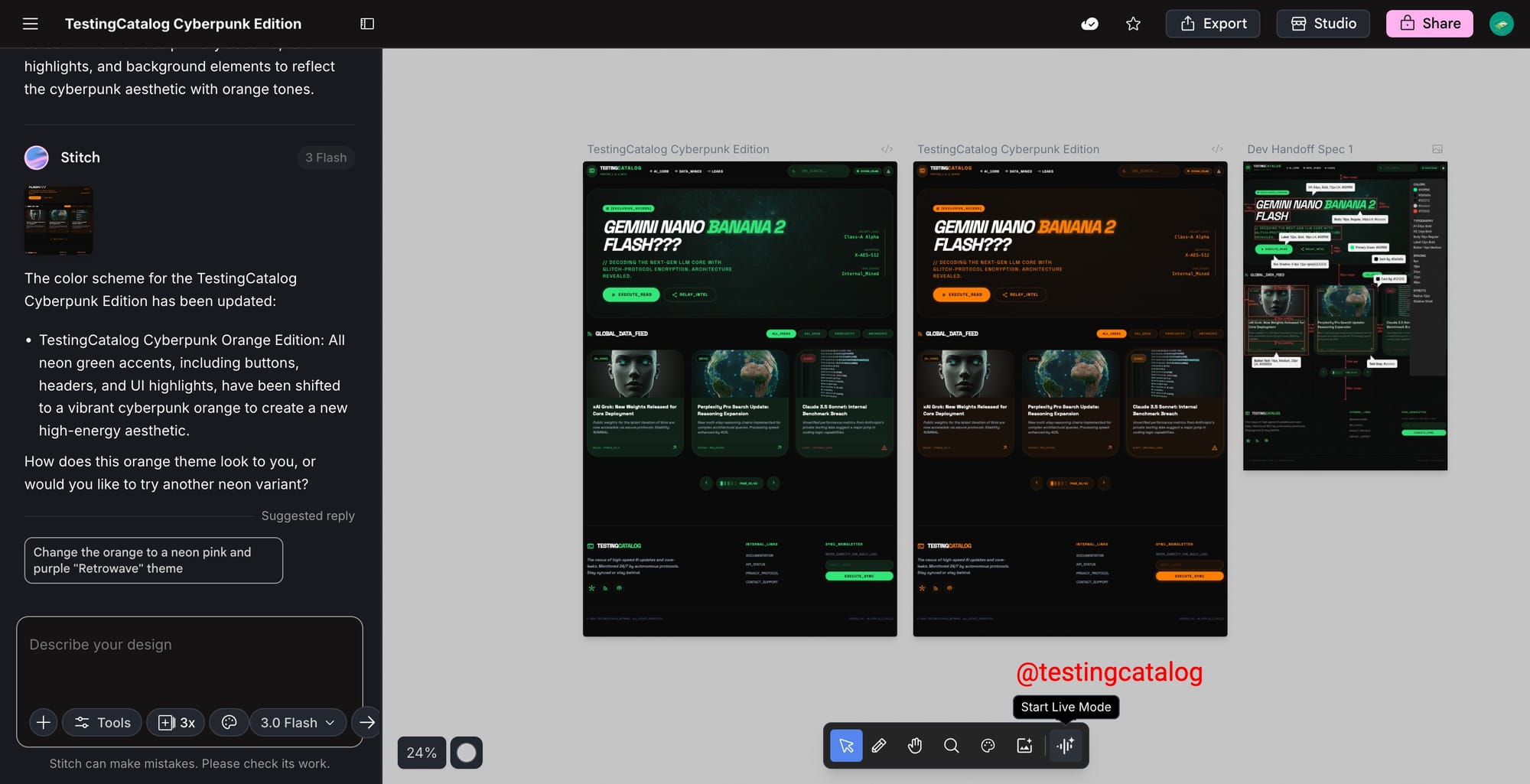Click the "Dev Handoff Spec 1" frame label
The image size is (1530, 784).
pos(1300,149)
